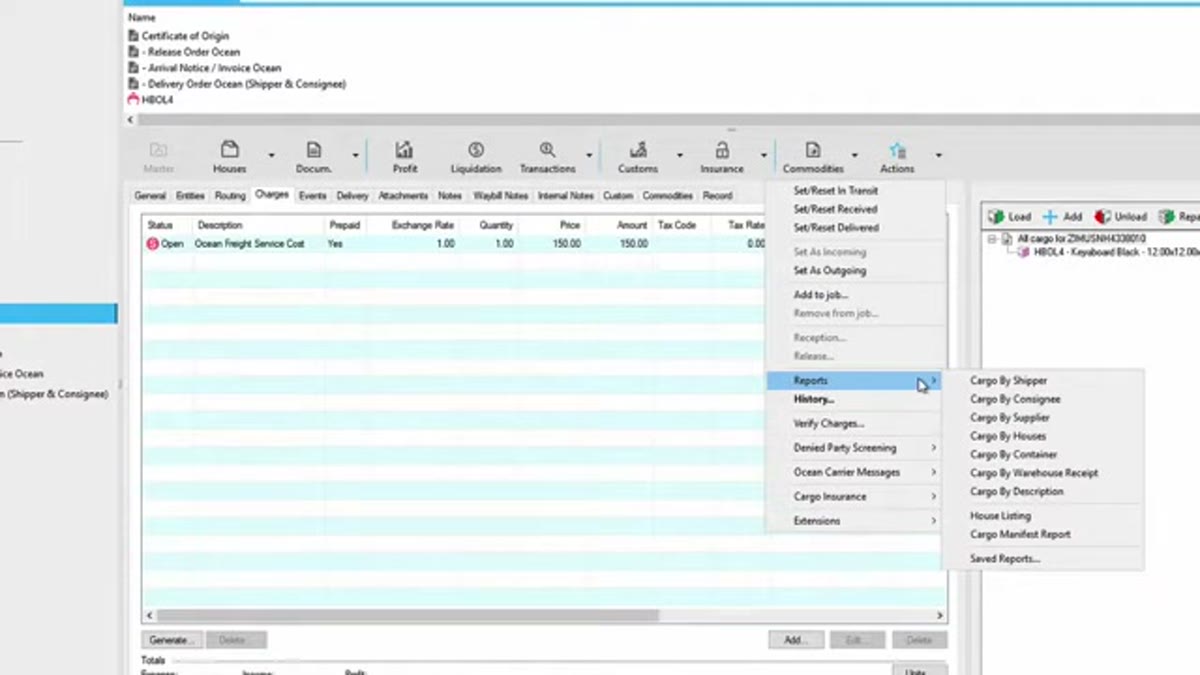Switch to the Entities tab

[190, 196]
